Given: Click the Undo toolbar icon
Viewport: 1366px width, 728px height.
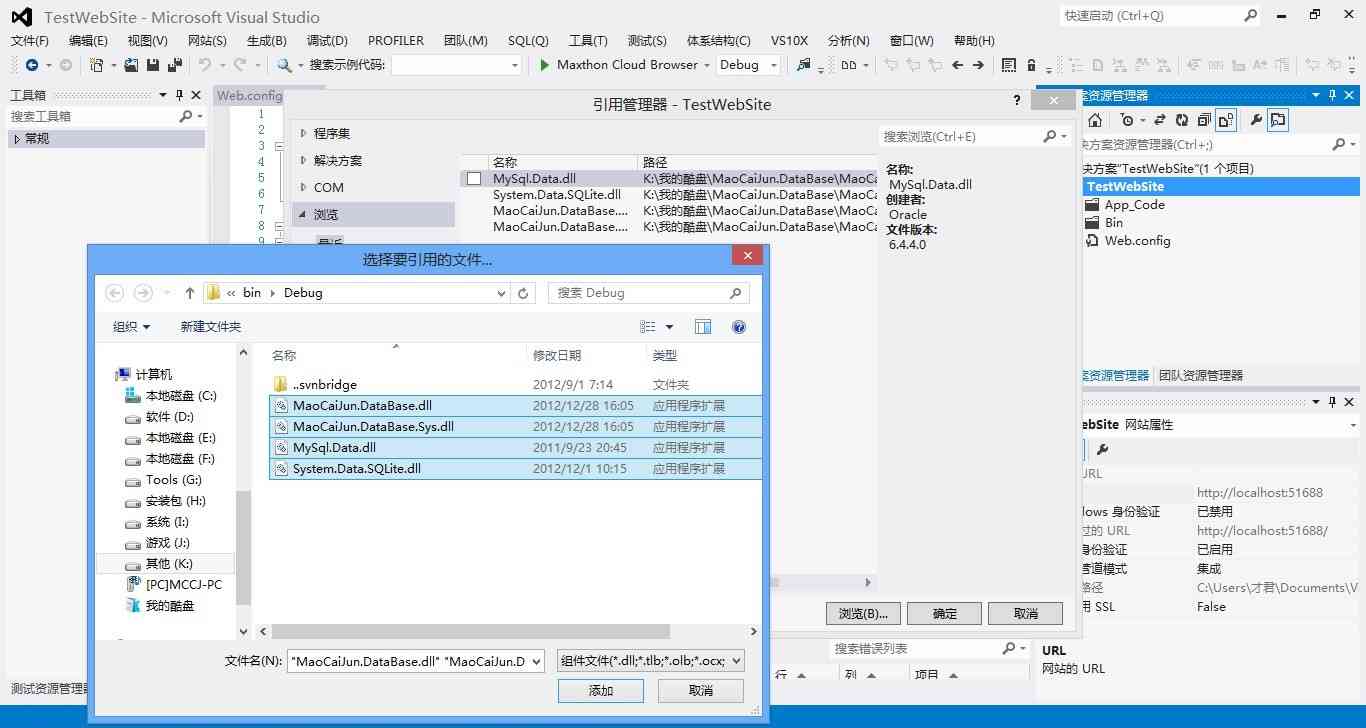Looking at the screenshot, I should click(204, 65).
